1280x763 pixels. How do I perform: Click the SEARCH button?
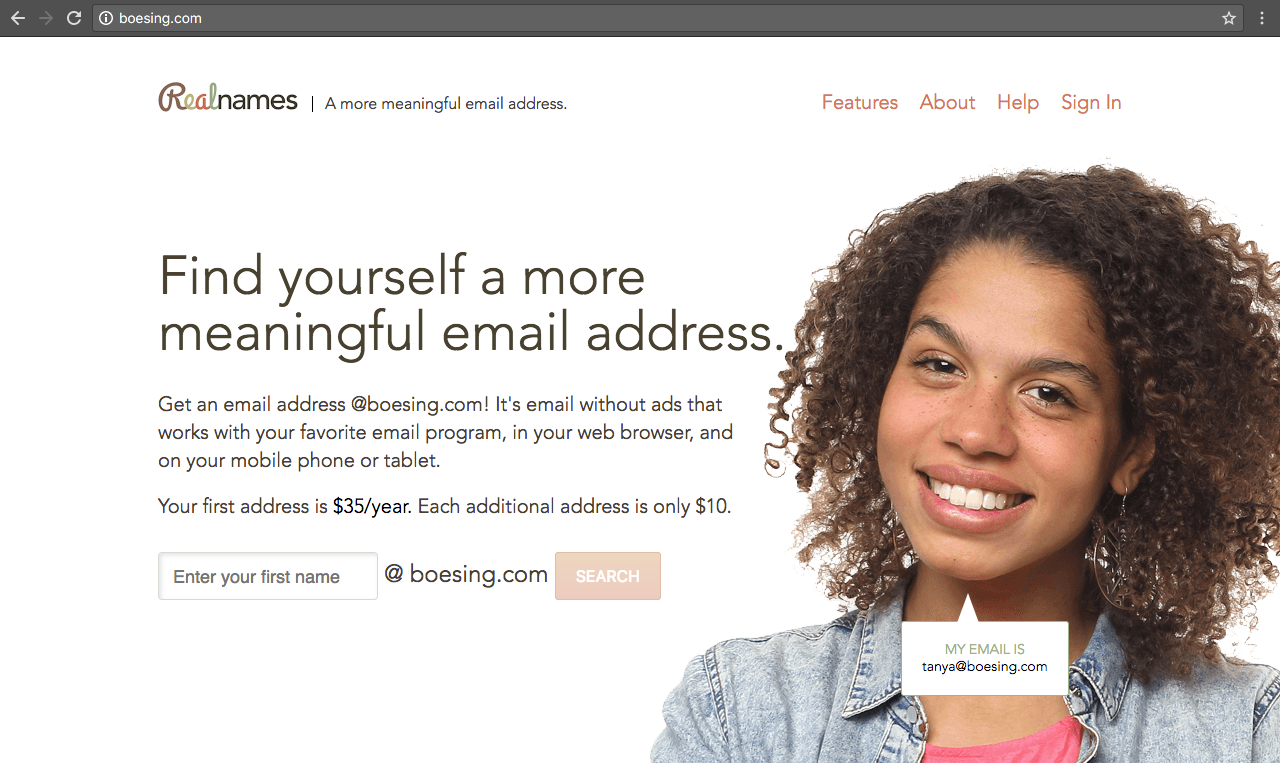[608, 576]
